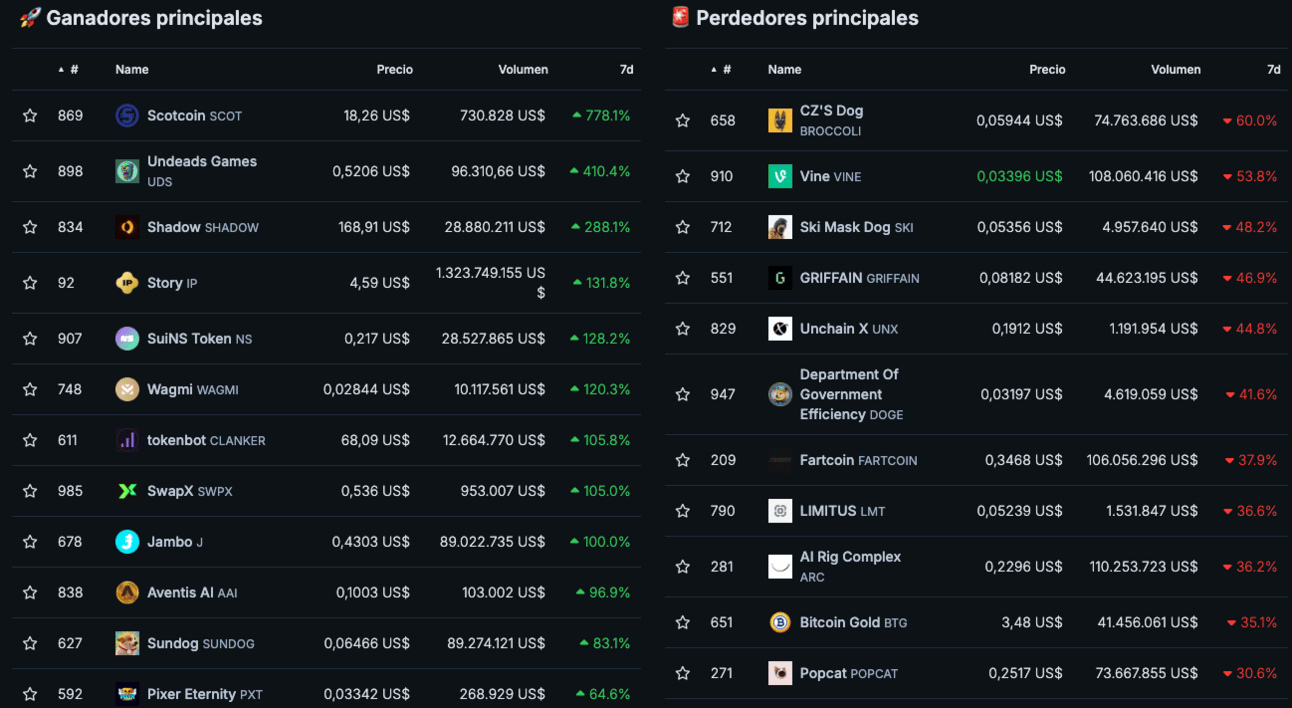The width and height of the screenshot is (1292, 708).
Task: Sort losers table by Precio header
Action: pos(1048,69)
